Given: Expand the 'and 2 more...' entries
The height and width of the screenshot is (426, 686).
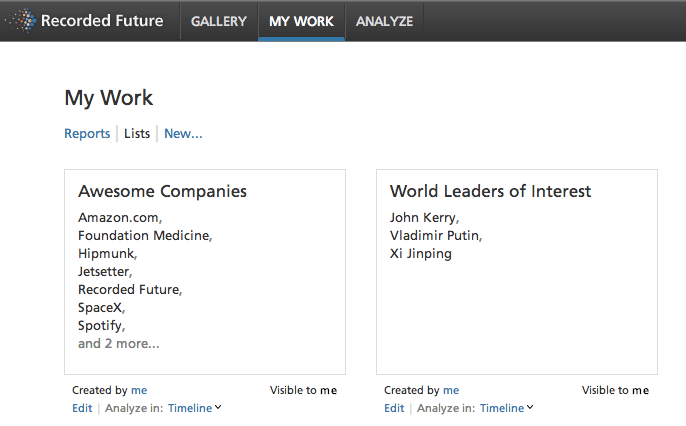Looking at the screenshot, I should 118,344.
